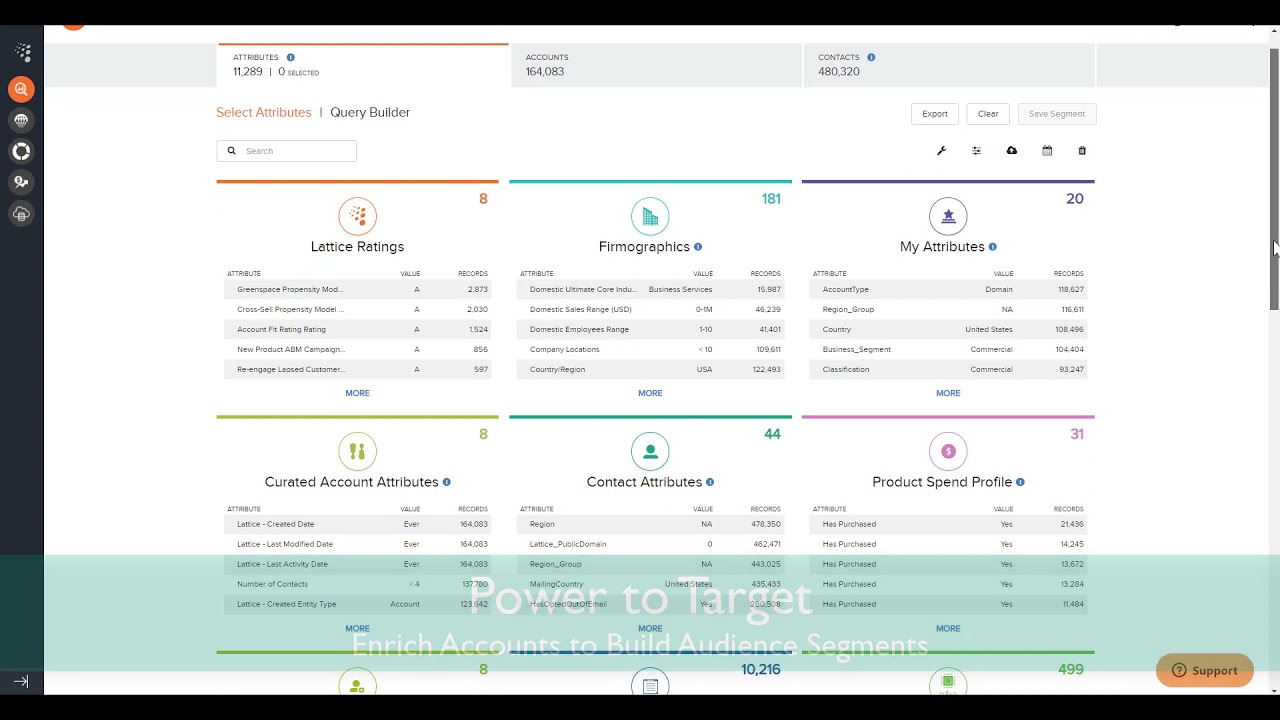Open the magnifier analytics sidebar icon

21,89
